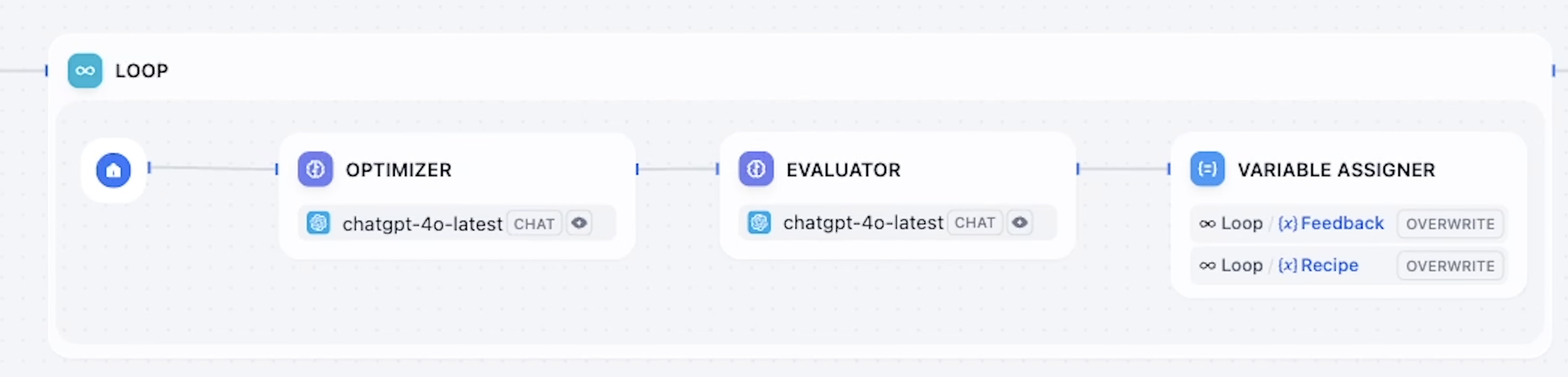Click the CHAT tag in Optimizer node
This screenshot has width=1568, height=377.
(x=534, y=224)
